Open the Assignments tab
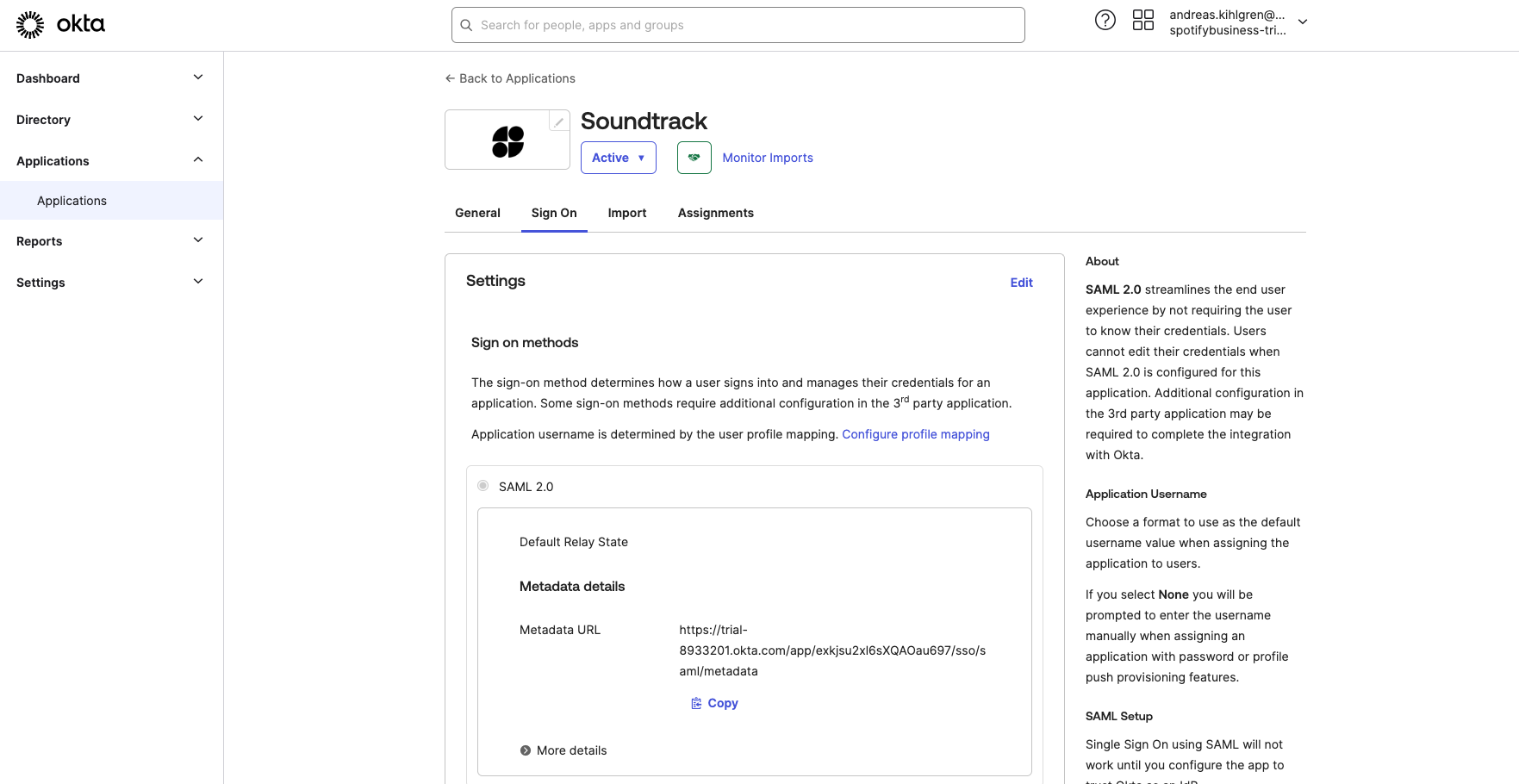 tap(716, 213)
